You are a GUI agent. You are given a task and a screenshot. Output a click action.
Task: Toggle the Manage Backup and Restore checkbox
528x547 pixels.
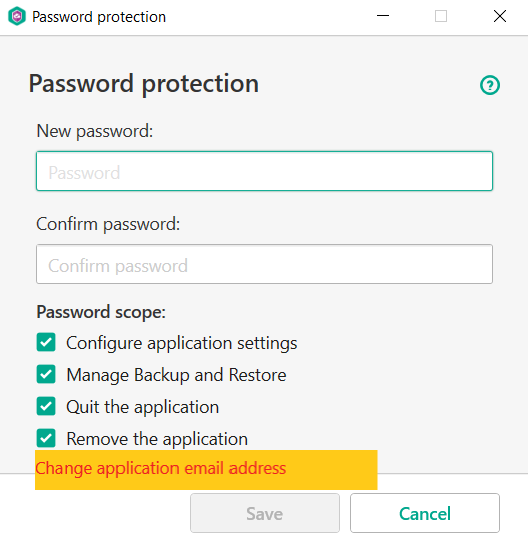46,374
